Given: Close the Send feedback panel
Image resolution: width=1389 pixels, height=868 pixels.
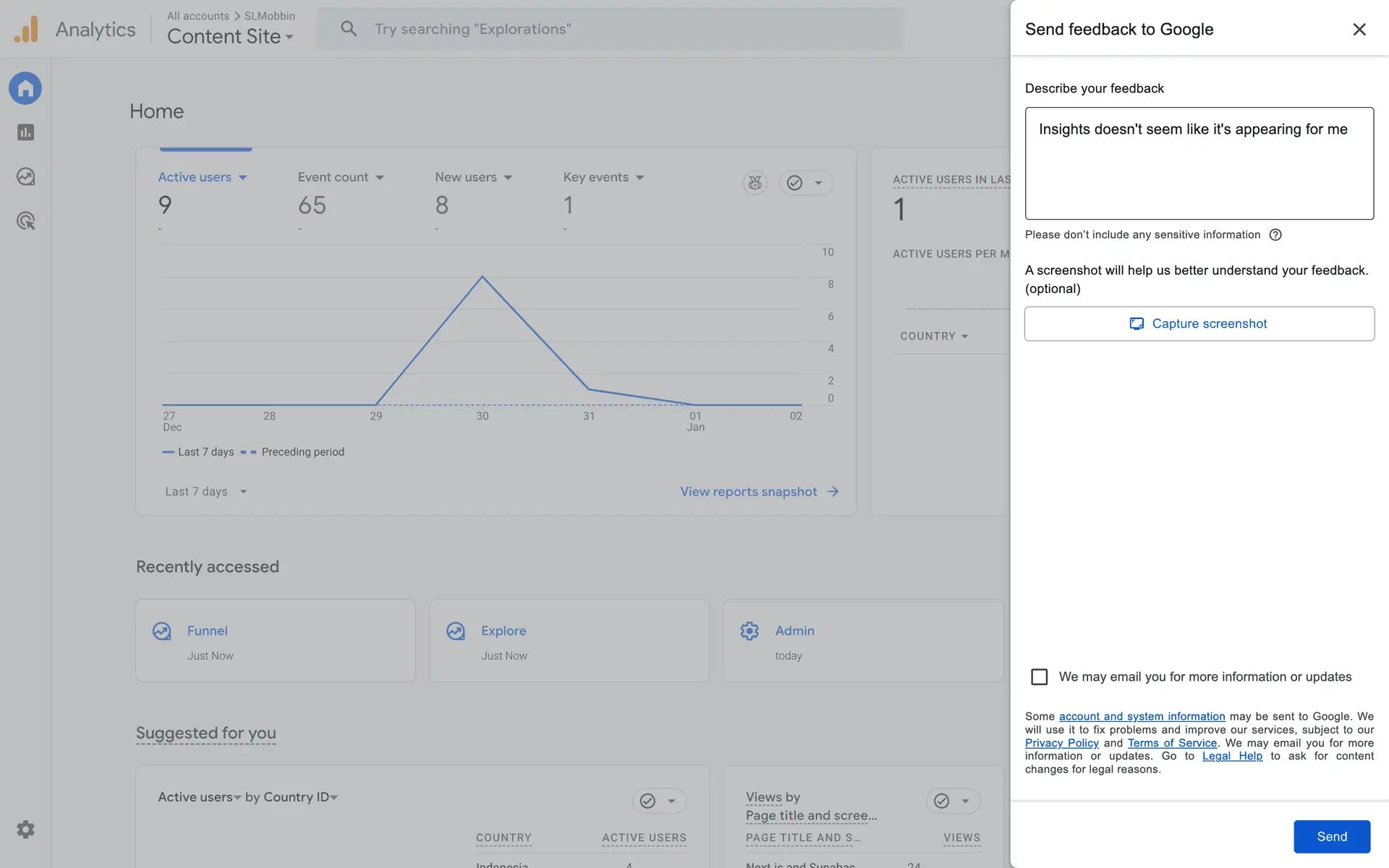Looking at the screenshot, I should (x=1359, y=29).
